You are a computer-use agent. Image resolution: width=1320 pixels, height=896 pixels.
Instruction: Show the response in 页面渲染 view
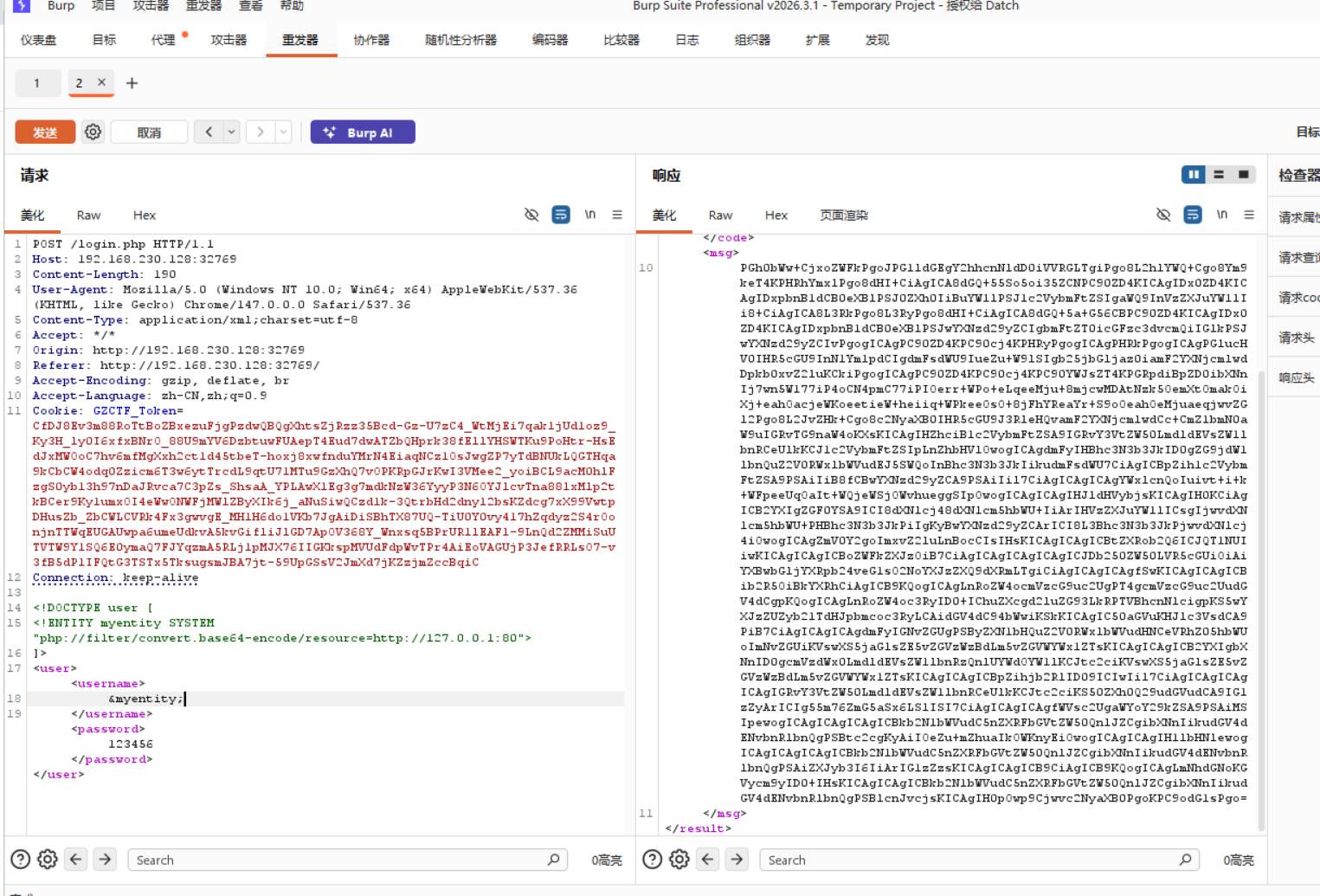844,215
